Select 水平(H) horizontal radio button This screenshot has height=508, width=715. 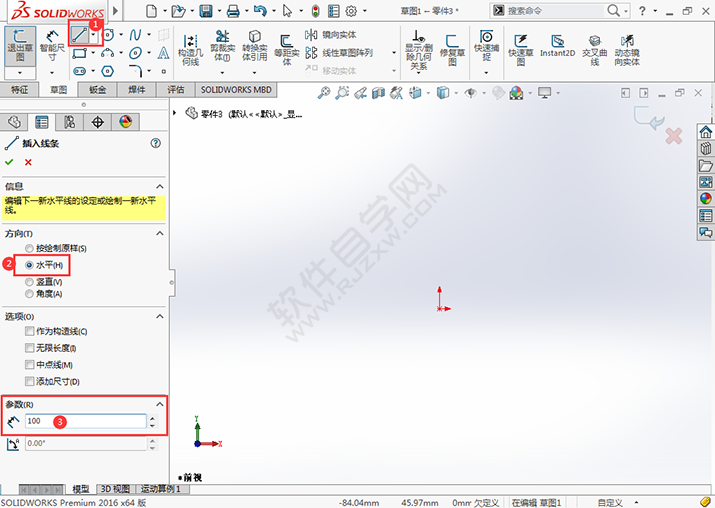click(29, 265)
